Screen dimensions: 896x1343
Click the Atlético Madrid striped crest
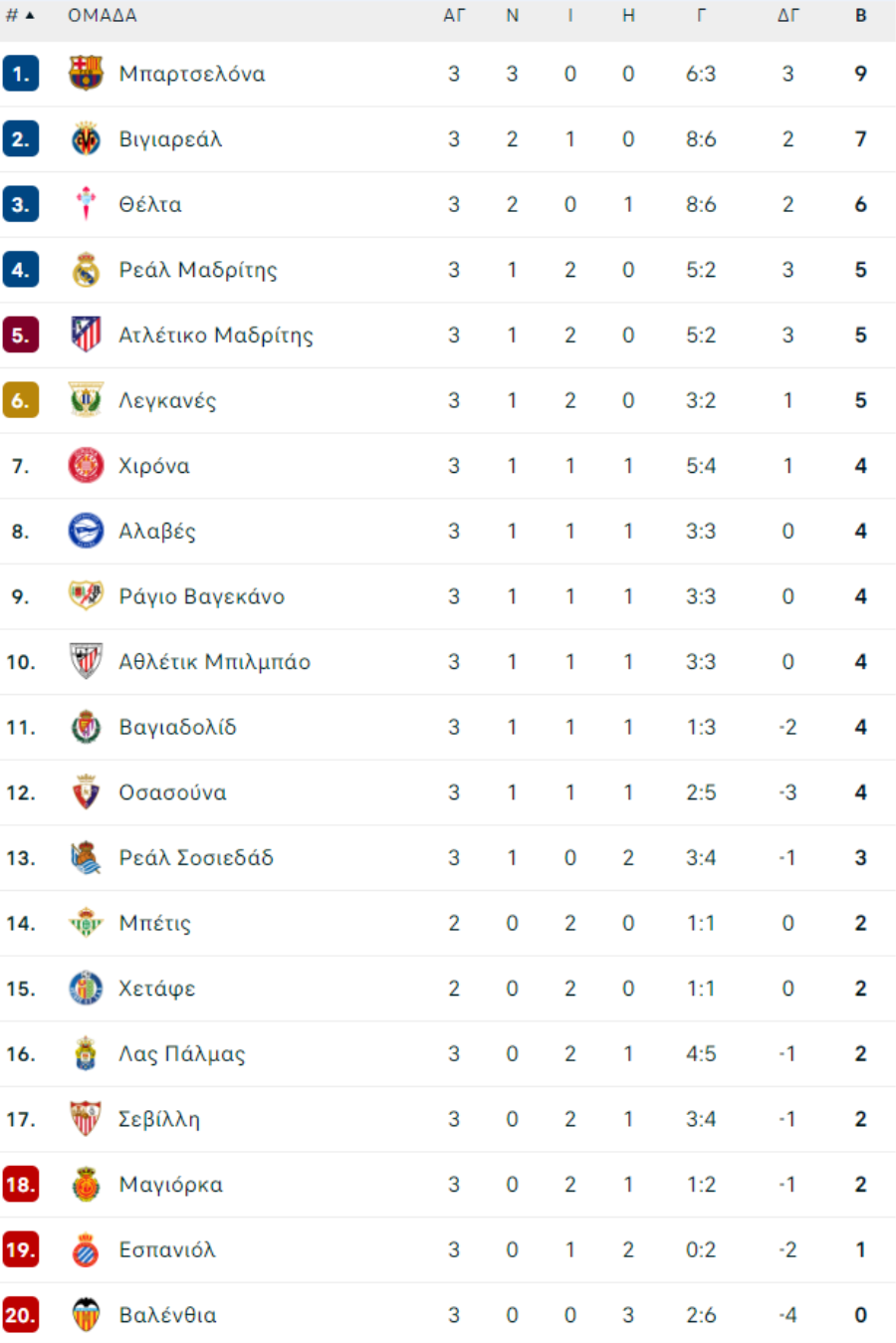click(x=86, y=336)
